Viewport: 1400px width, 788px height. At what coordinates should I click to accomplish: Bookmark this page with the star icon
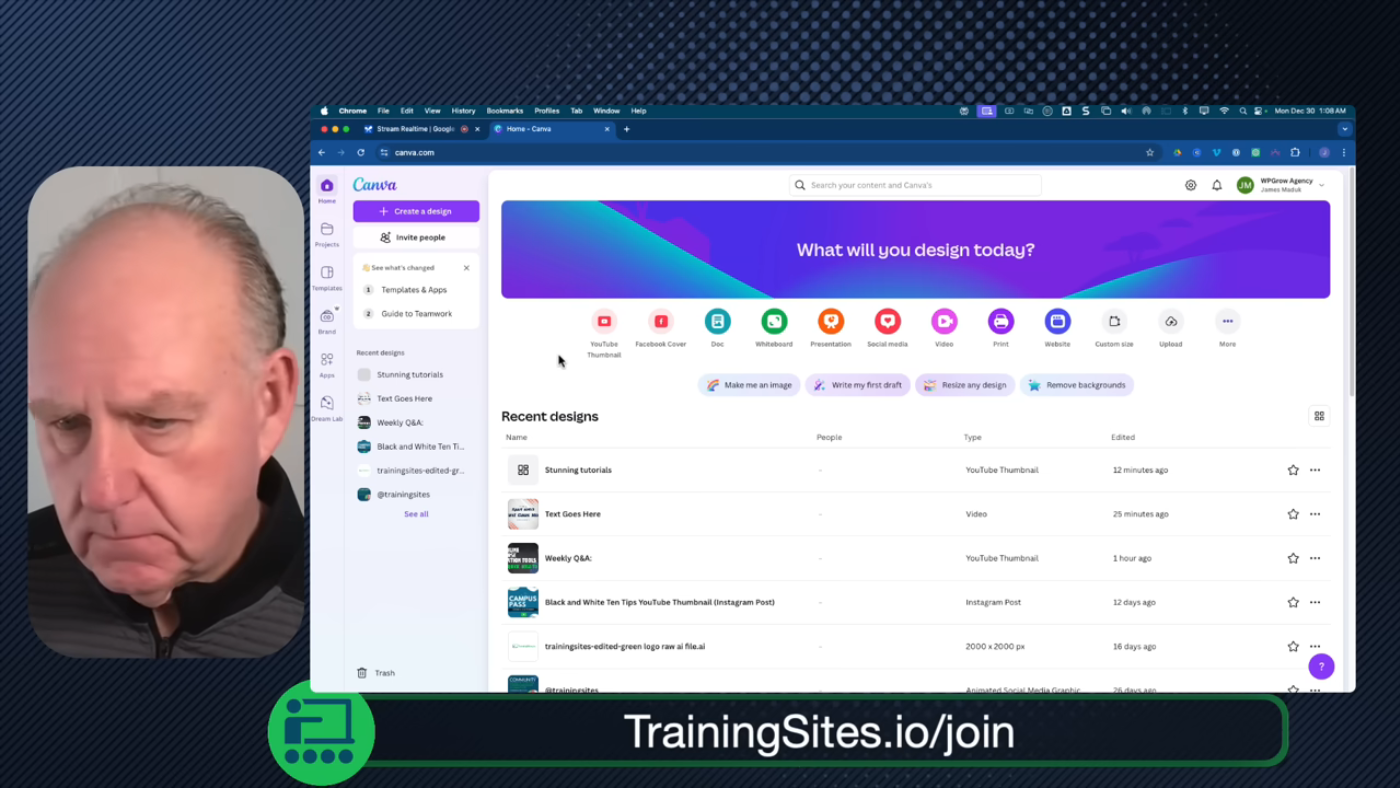1150,153
